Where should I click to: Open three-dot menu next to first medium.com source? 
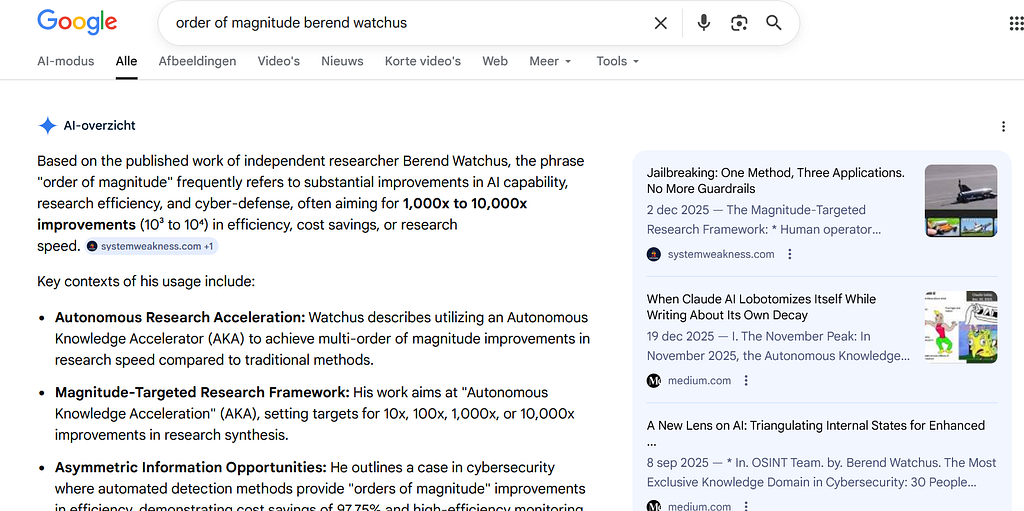click(x=746, y=380)
